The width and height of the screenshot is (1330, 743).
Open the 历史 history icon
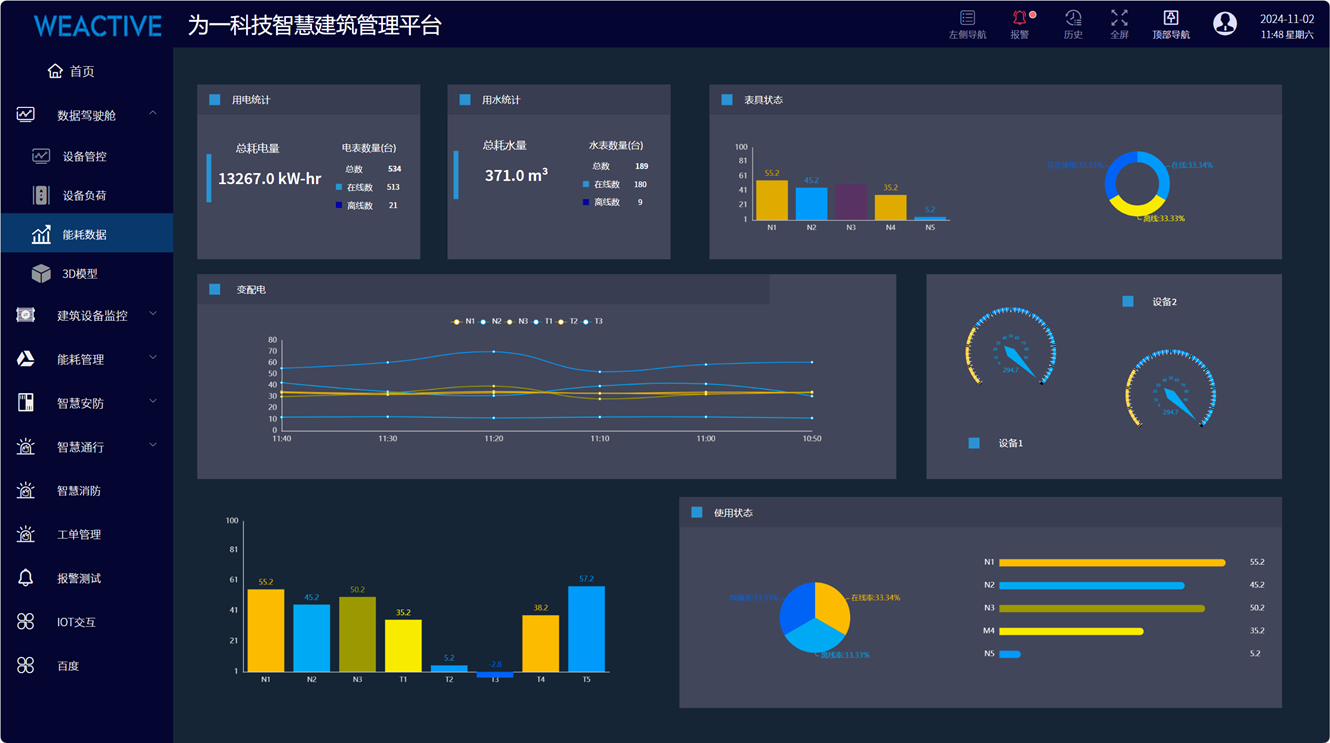tap(1072, 19)
